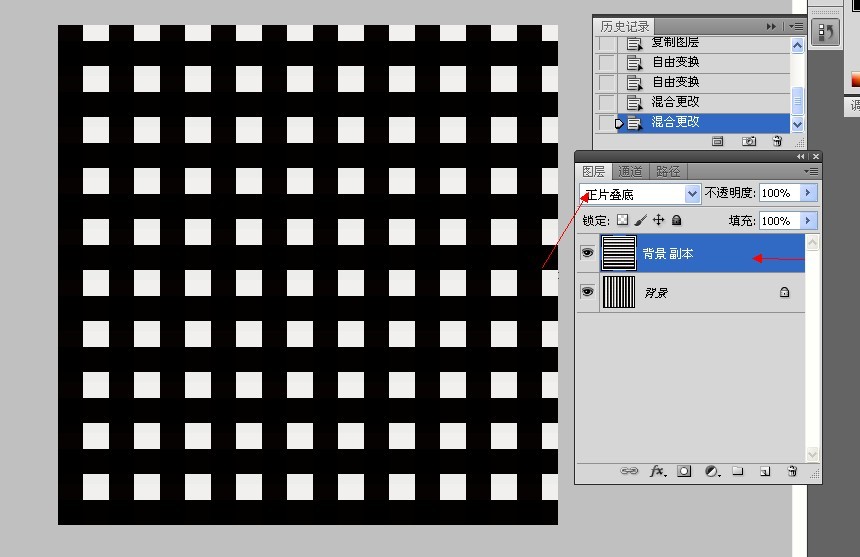Image resolution: width=860 pixels, height=557 pixels.
Task: Click Lock position move icon
Action: point(658,220)
